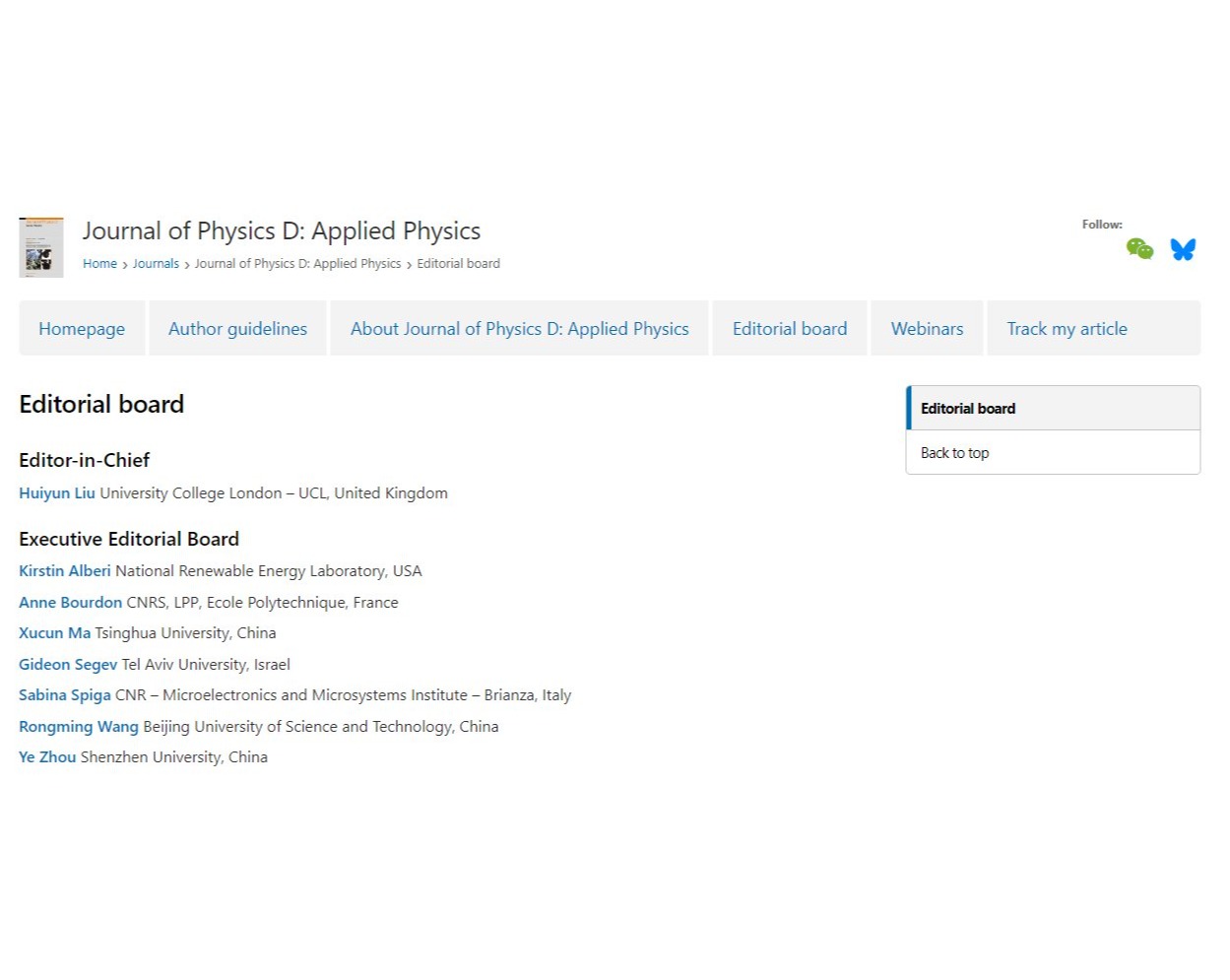Open About Journal of Physics D tab
1230x980 pixels.
click(x=519, y=329)
